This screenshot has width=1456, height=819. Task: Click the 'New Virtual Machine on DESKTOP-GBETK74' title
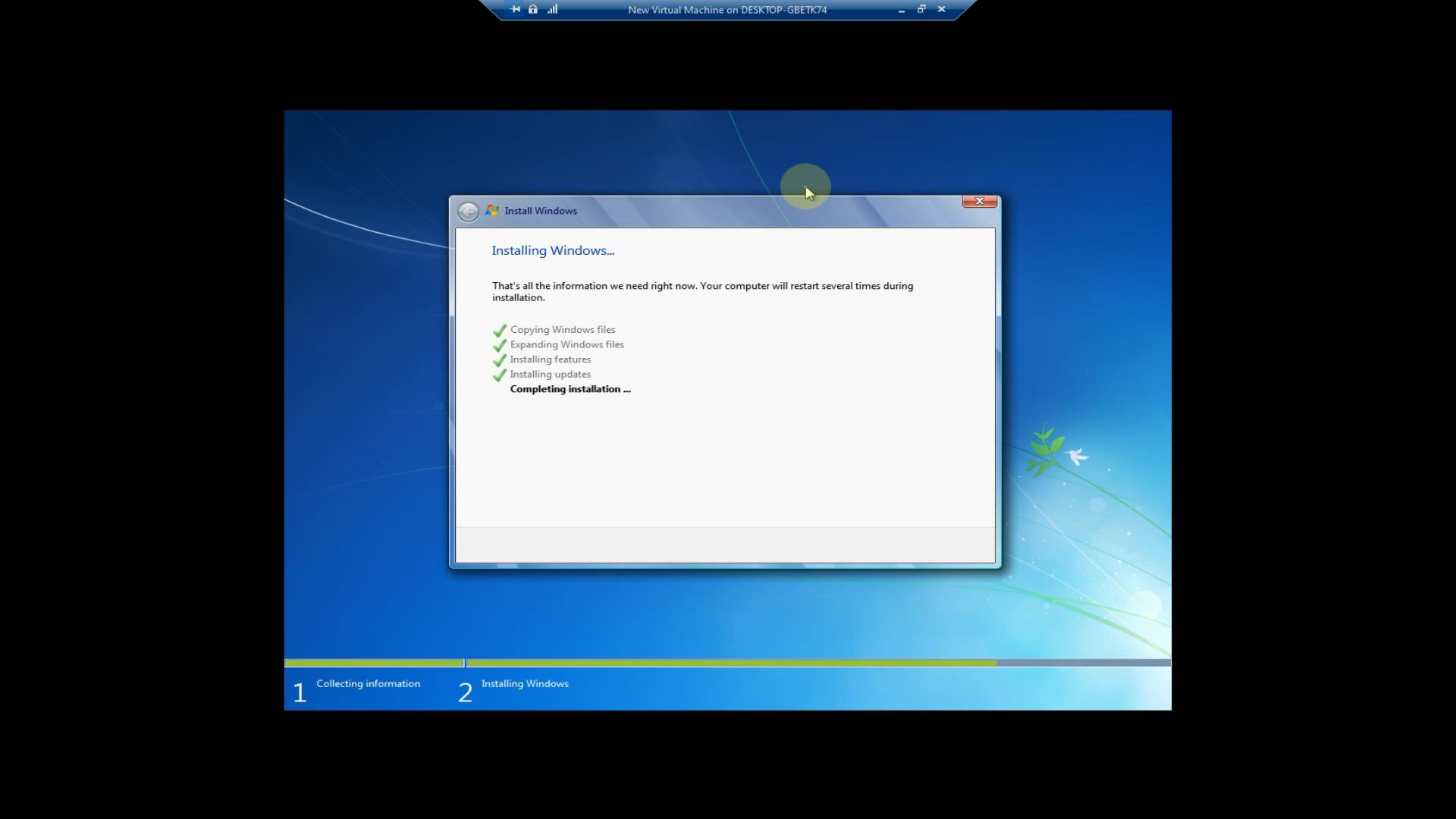coord(727,10)
